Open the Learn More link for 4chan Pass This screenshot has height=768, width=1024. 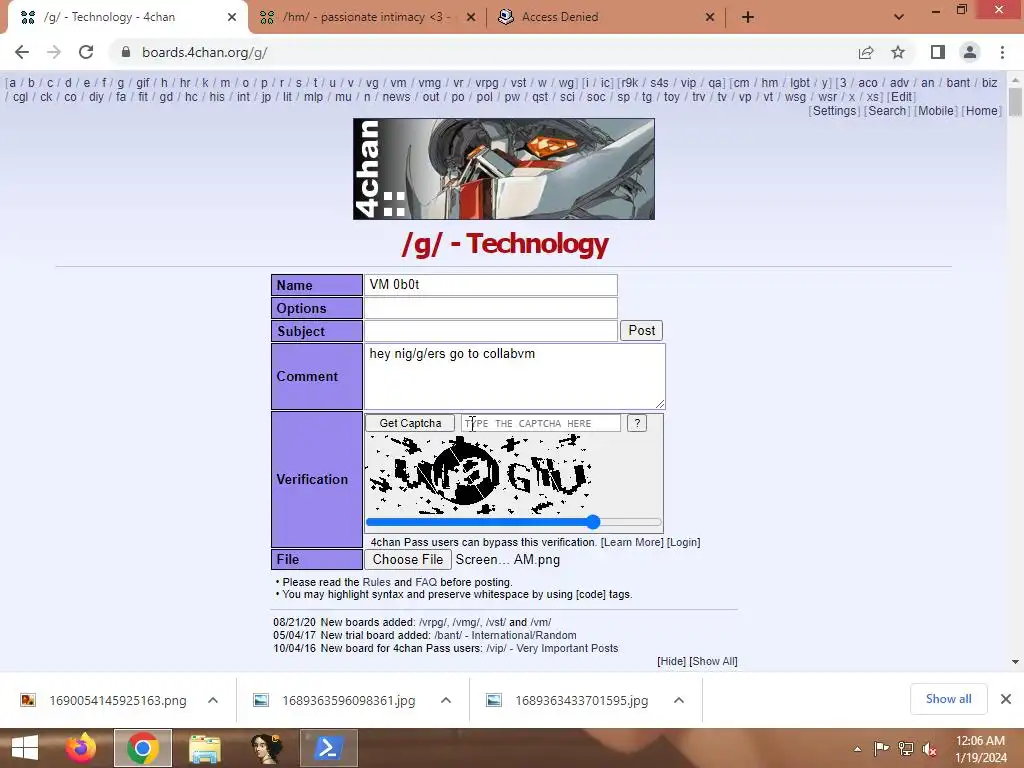632,542
